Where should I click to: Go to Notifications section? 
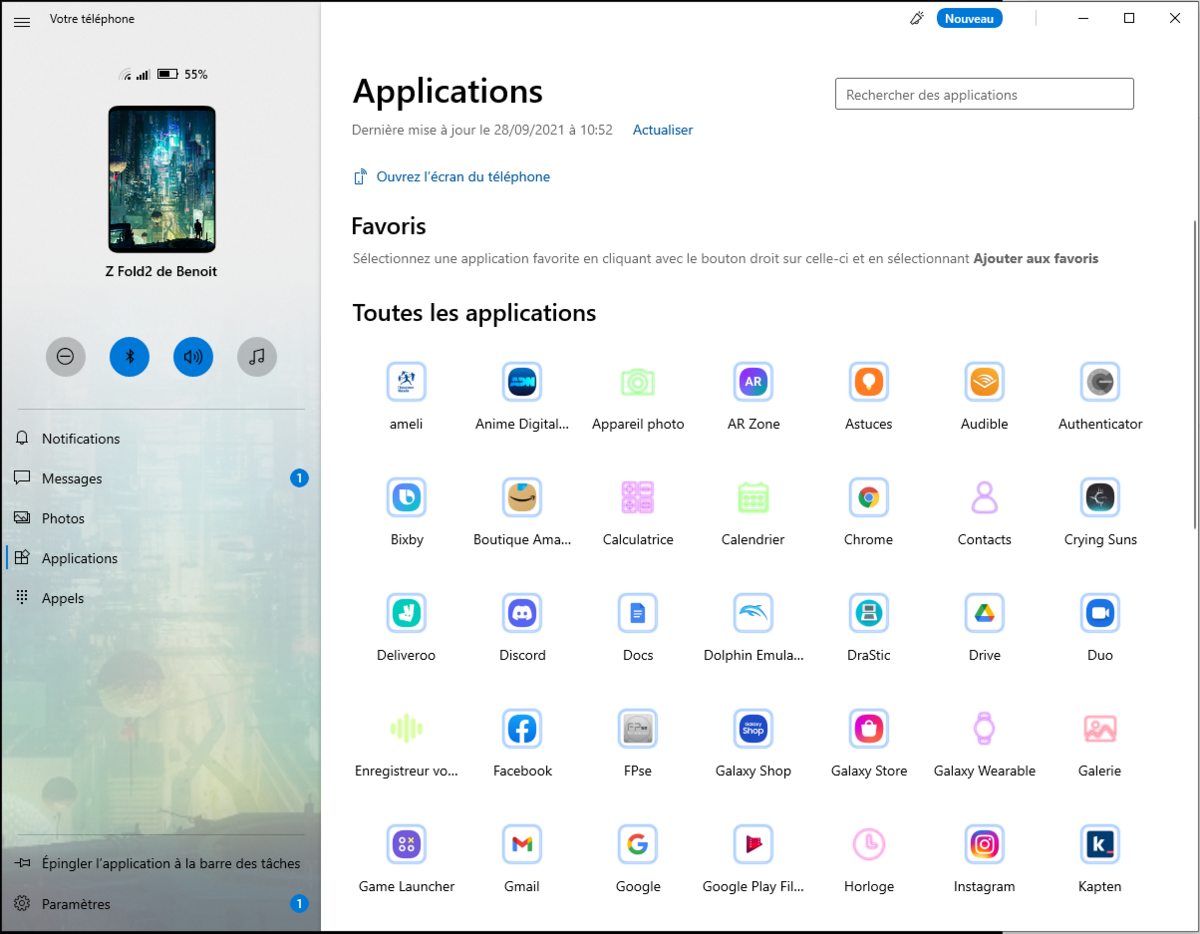point(161,438)
